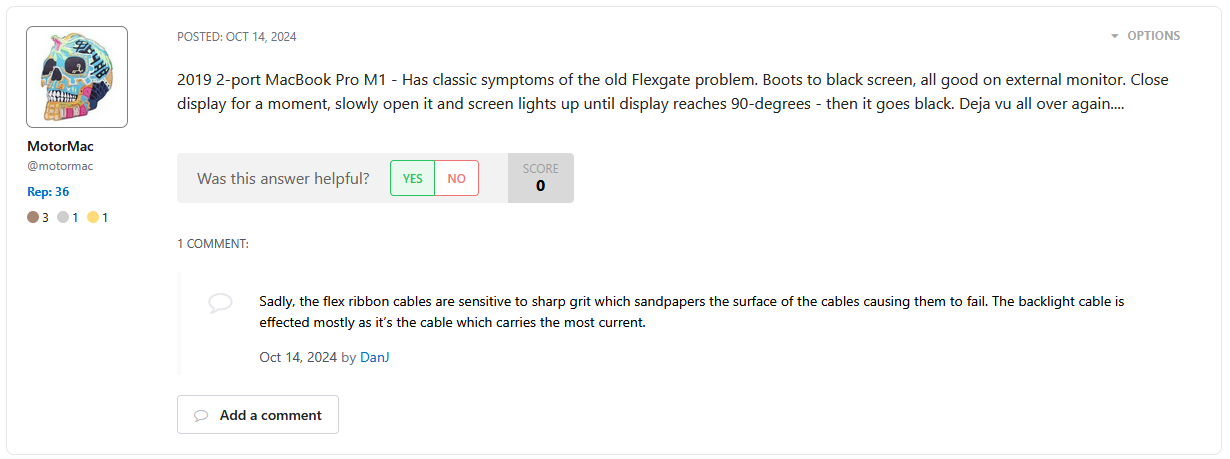The height and width of the screenshot is (459, 1230).
Task: Click the speech bubble icon beside the comment
Action: [x=221, y=303]
